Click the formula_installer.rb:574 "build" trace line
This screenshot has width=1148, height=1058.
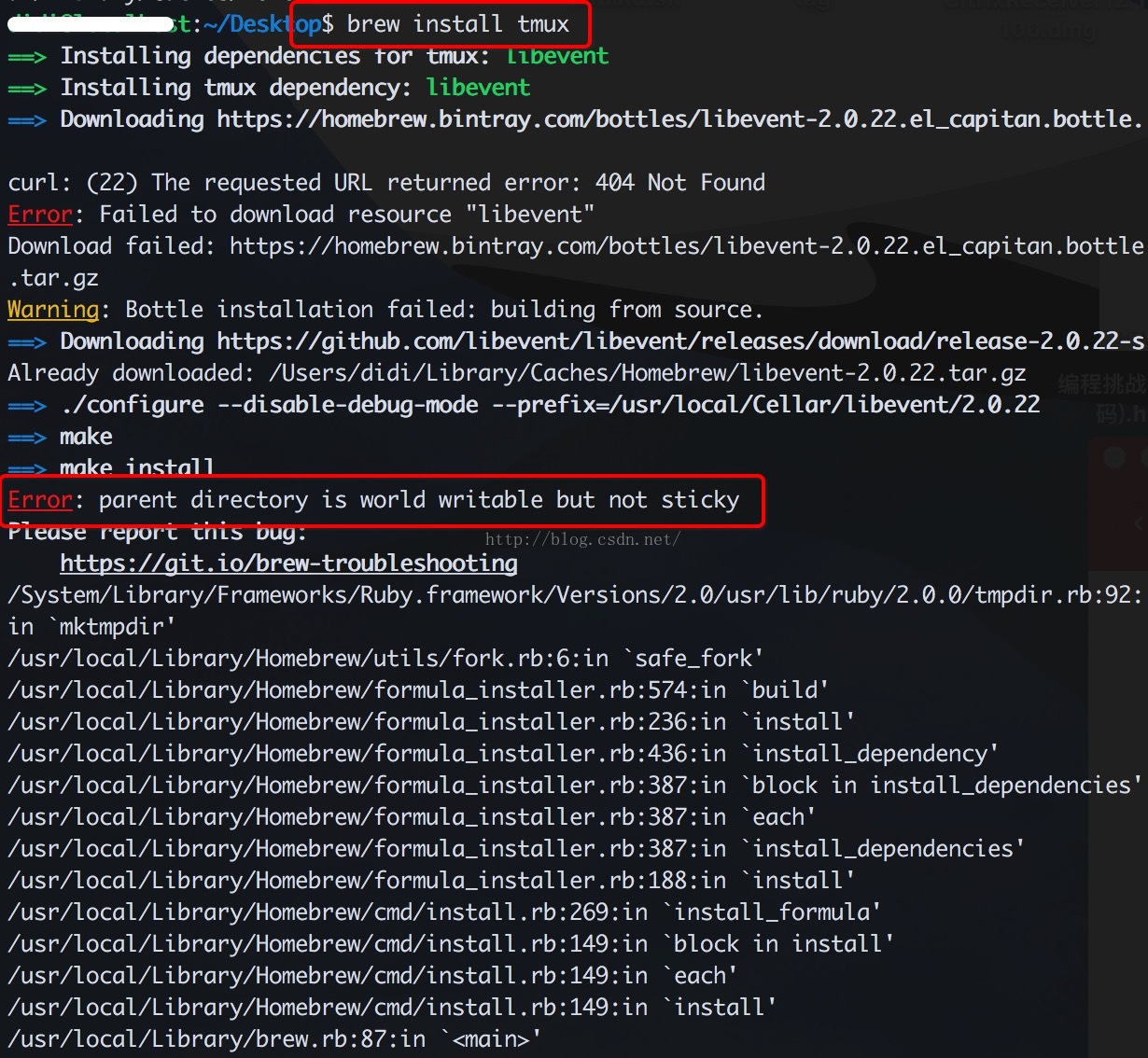[417, 690]
